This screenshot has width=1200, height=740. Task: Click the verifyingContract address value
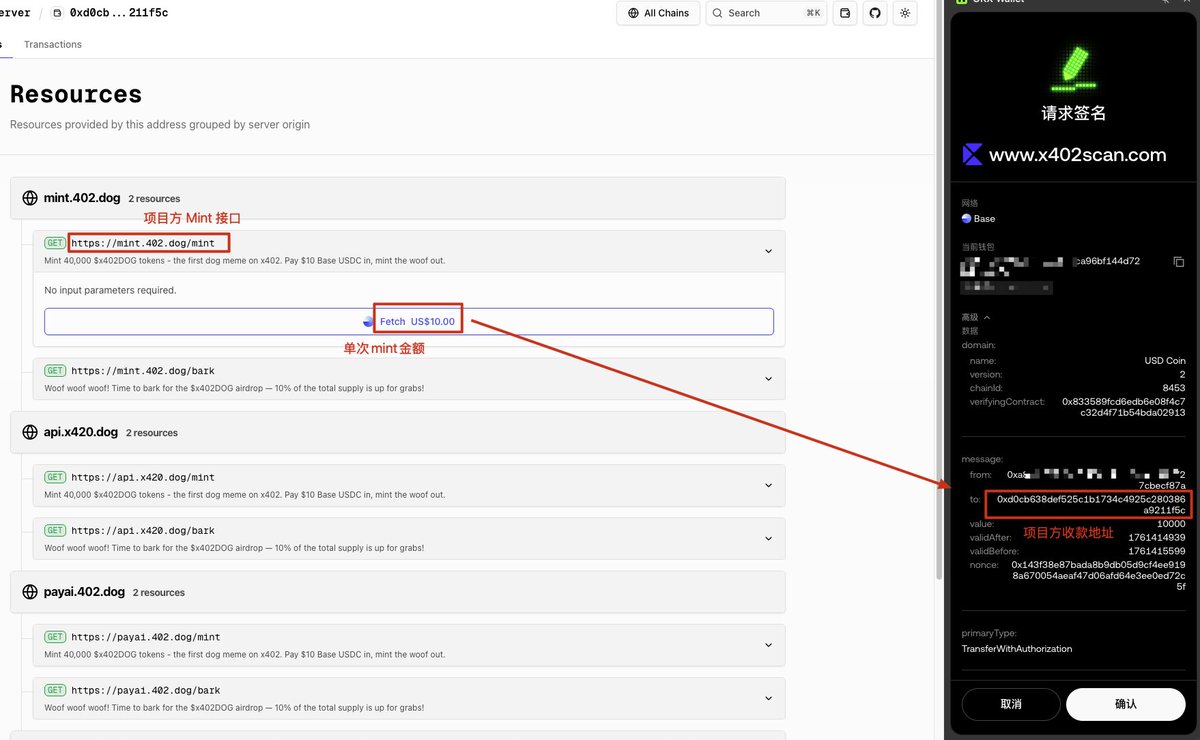tap(1123, 407)
